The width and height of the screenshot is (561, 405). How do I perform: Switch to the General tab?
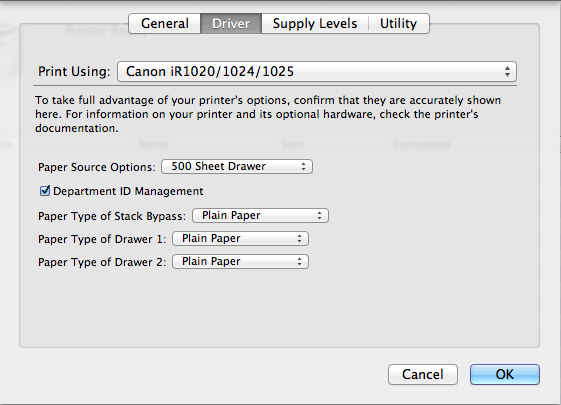pyautogui.click(x=165, y=24)
